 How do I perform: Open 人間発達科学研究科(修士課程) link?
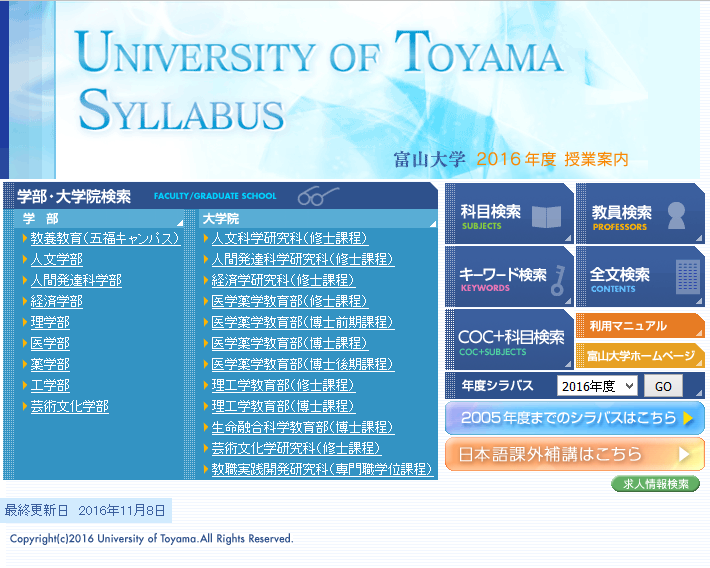[303, 260]
